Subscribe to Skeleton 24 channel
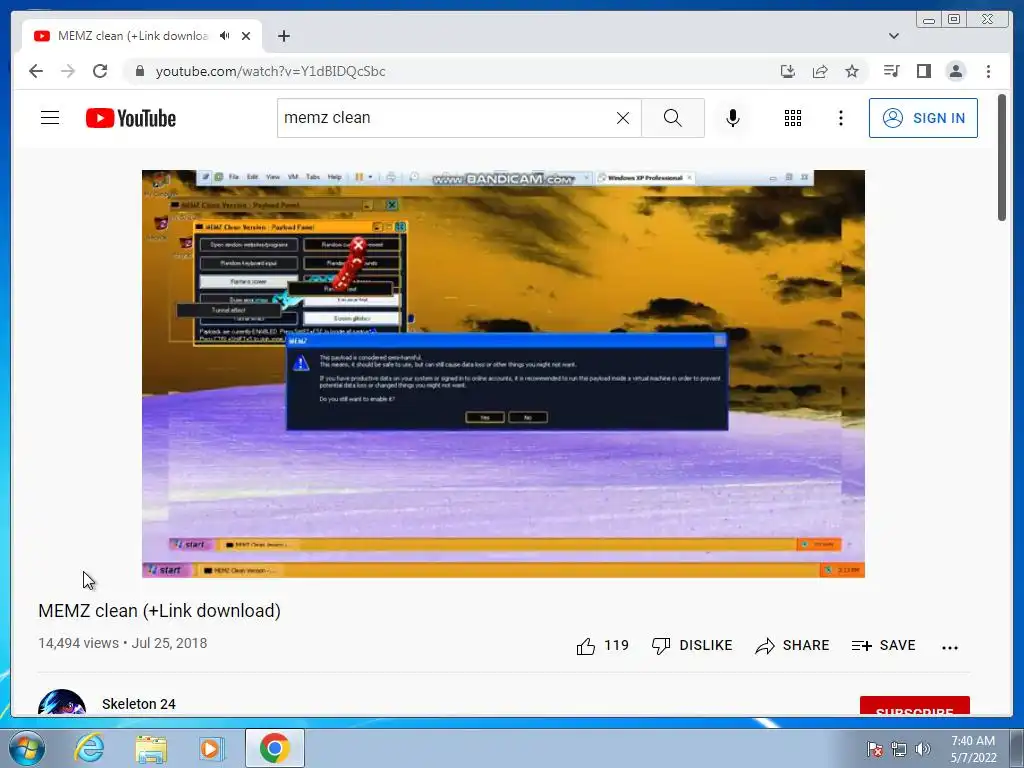 coord(914,707)
